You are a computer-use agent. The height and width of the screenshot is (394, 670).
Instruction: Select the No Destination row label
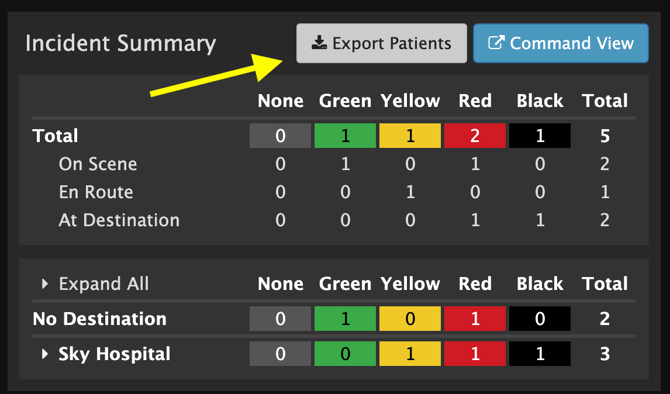point(100,319)
